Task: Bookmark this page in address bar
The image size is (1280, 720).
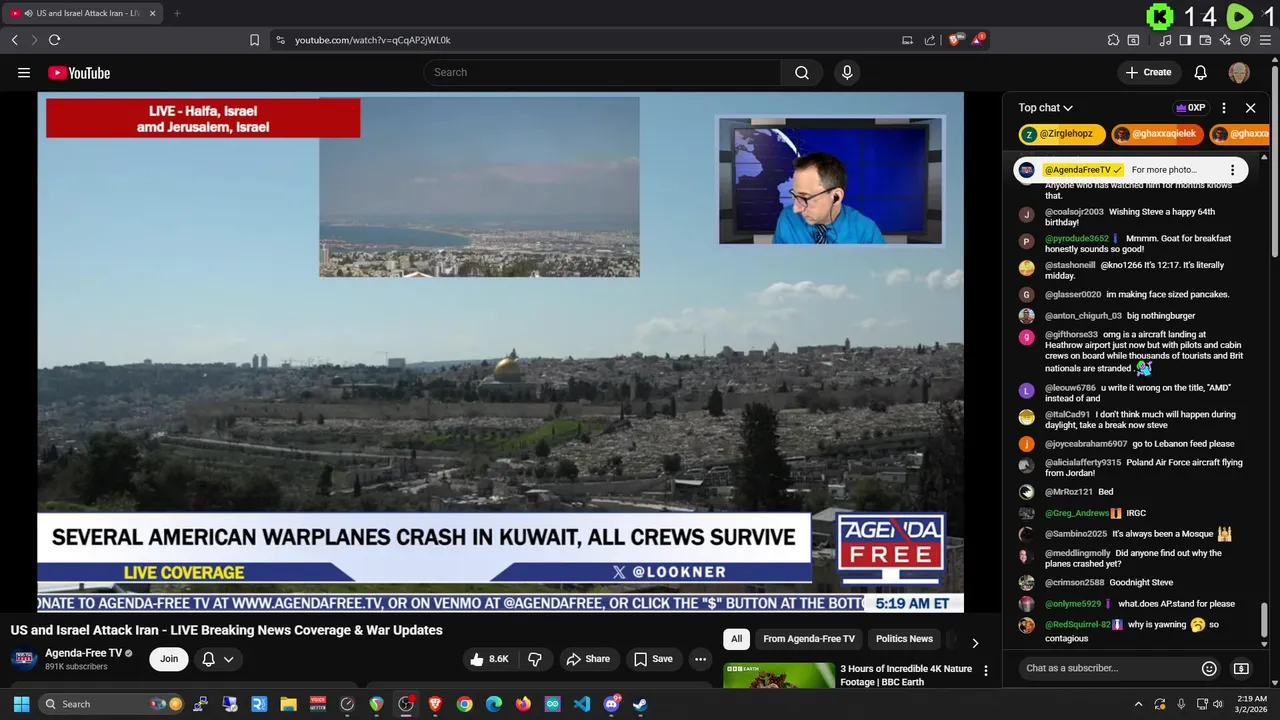Action: (x=254, y=40)
